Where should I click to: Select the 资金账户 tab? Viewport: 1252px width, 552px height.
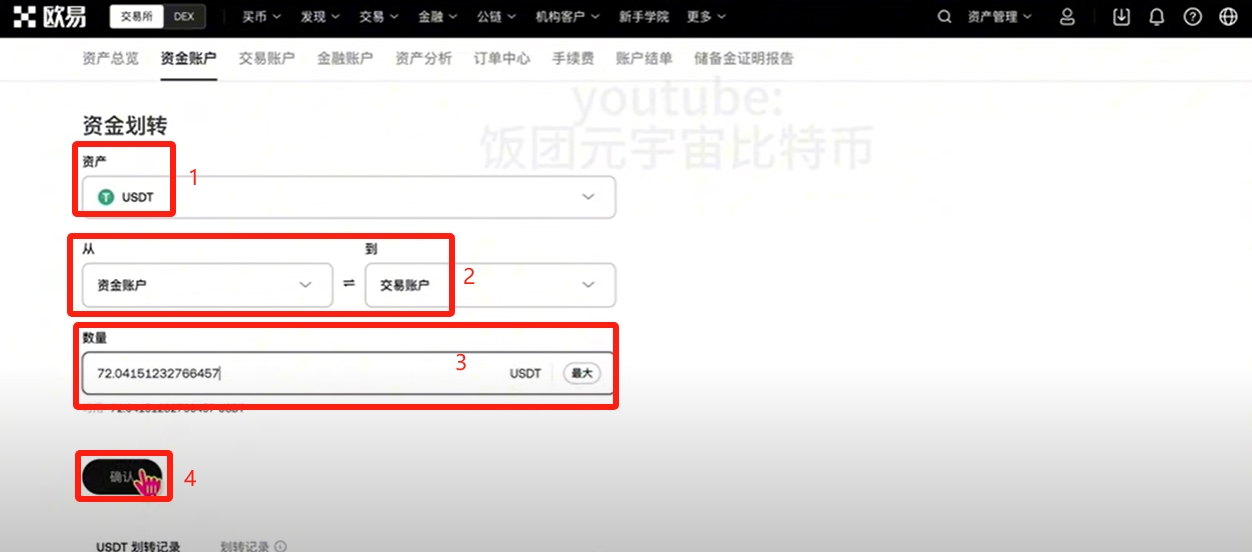tap(188, 58)
